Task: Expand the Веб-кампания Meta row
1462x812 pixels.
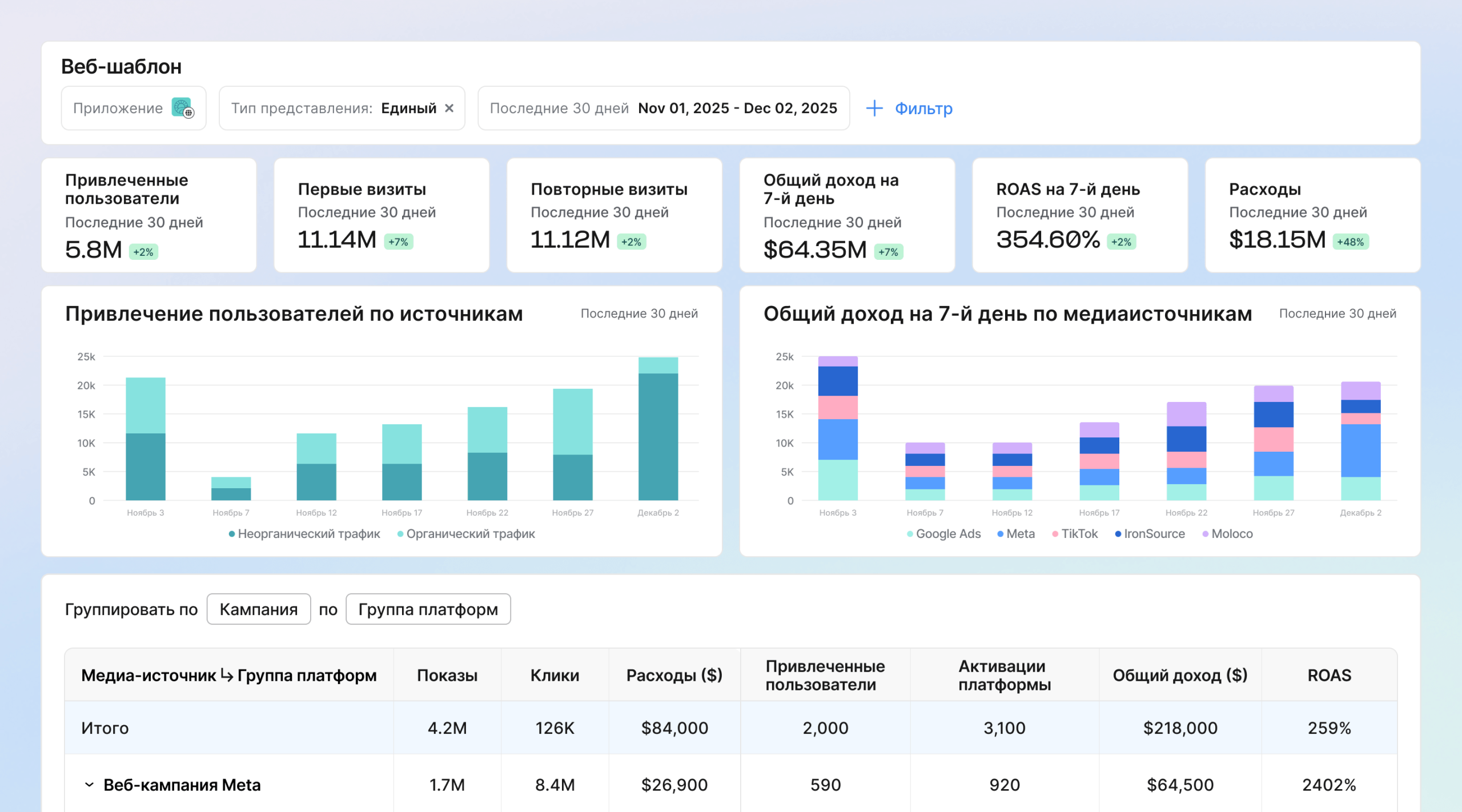Action: (89, 785)
